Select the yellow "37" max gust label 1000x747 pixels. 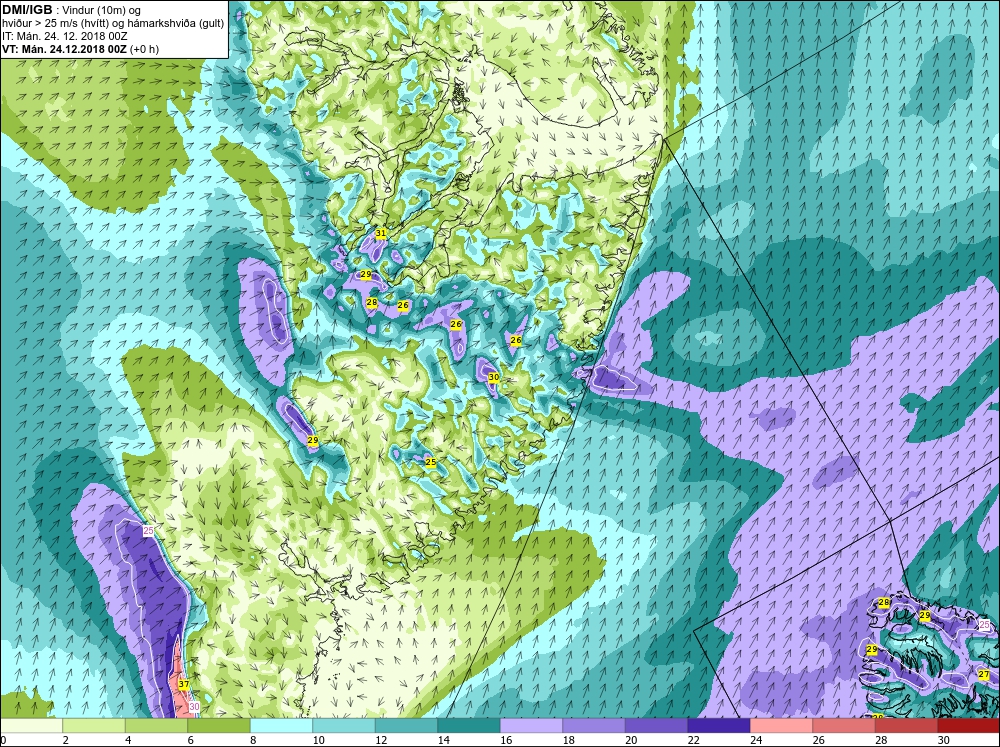(184, 684)
